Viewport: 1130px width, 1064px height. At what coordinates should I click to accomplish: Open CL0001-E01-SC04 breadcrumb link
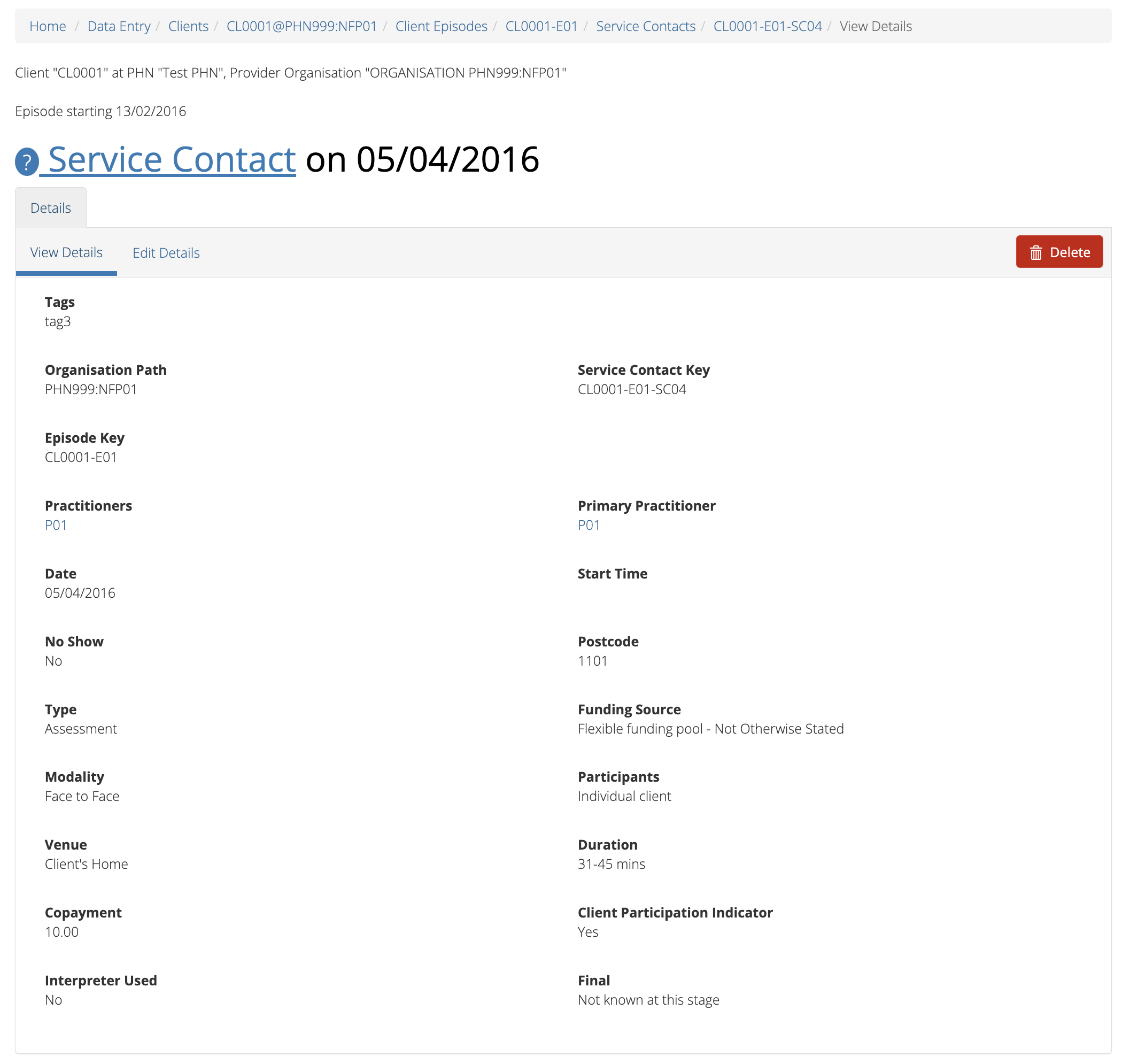pos(768,26)
